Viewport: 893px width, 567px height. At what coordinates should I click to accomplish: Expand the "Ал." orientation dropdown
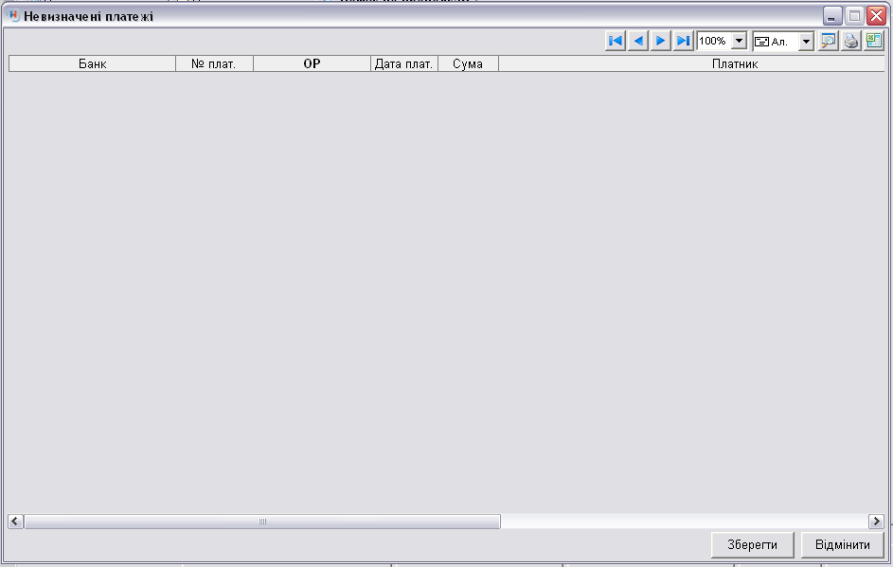[807, 41]
